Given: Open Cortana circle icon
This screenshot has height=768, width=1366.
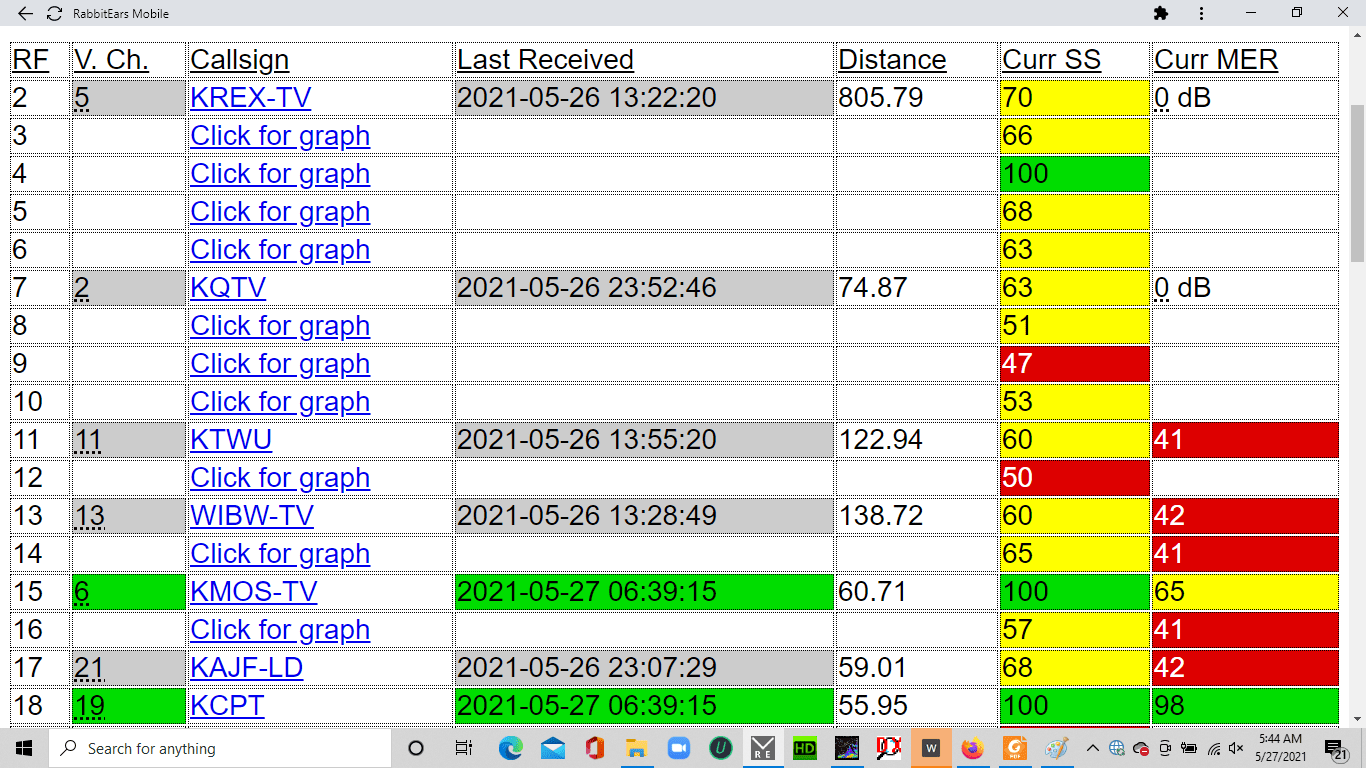Looking at the screenshot, I should click(417, 748).
